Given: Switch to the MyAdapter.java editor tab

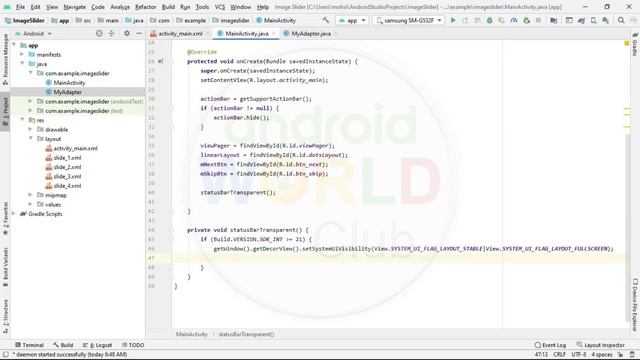Looking at the screenshot, I should (x=310, y=33).
